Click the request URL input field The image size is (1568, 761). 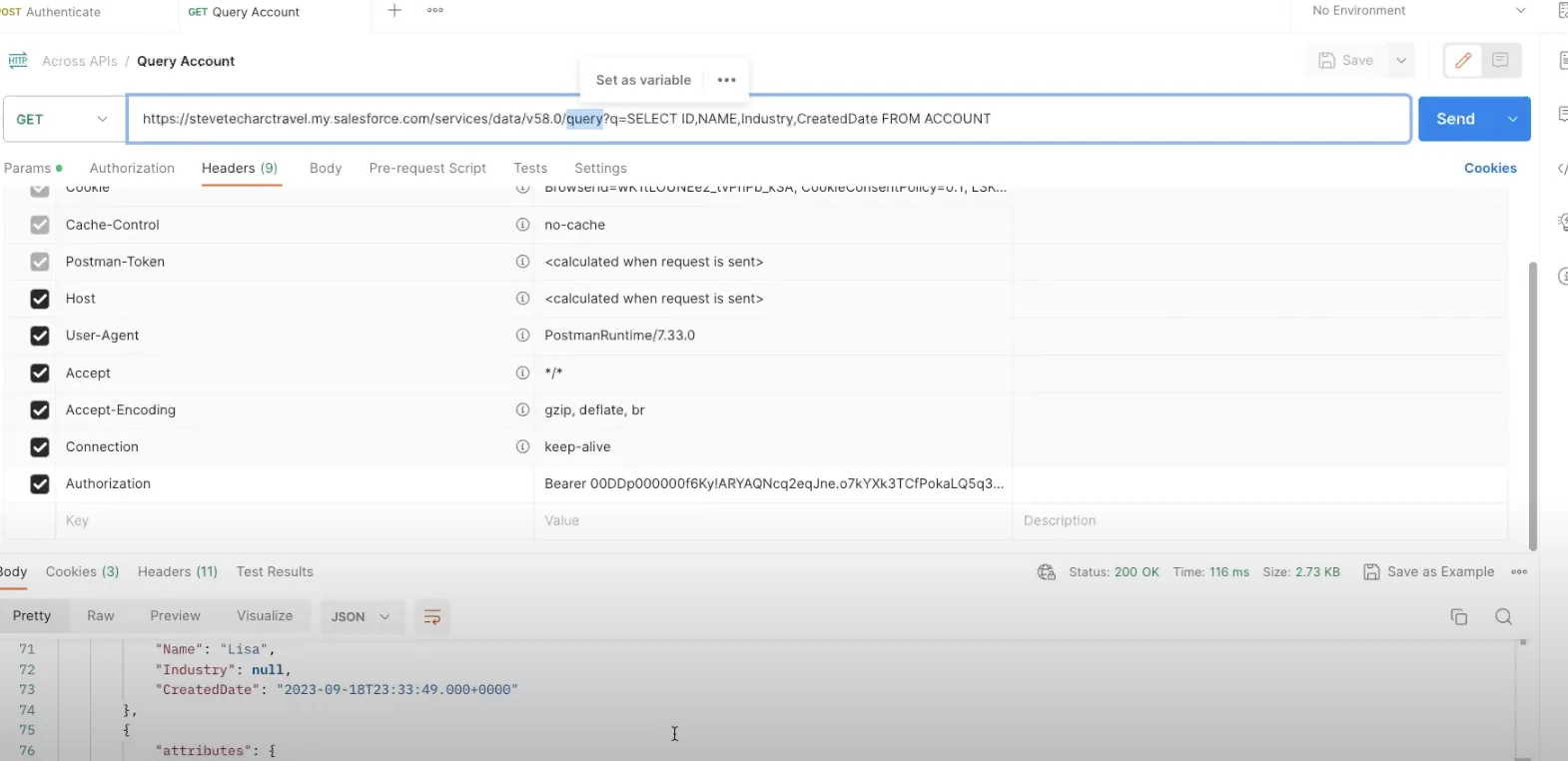769,119
